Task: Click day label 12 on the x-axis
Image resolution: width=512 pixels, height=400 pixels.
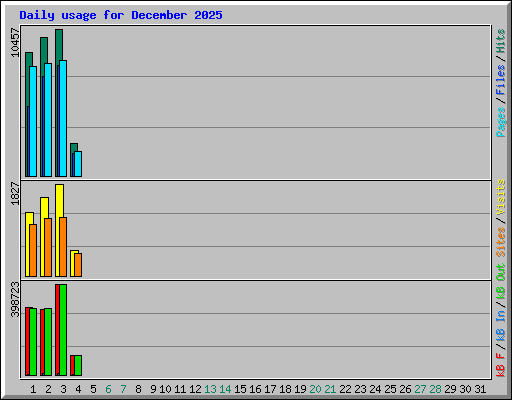Action: coord(195,389)
